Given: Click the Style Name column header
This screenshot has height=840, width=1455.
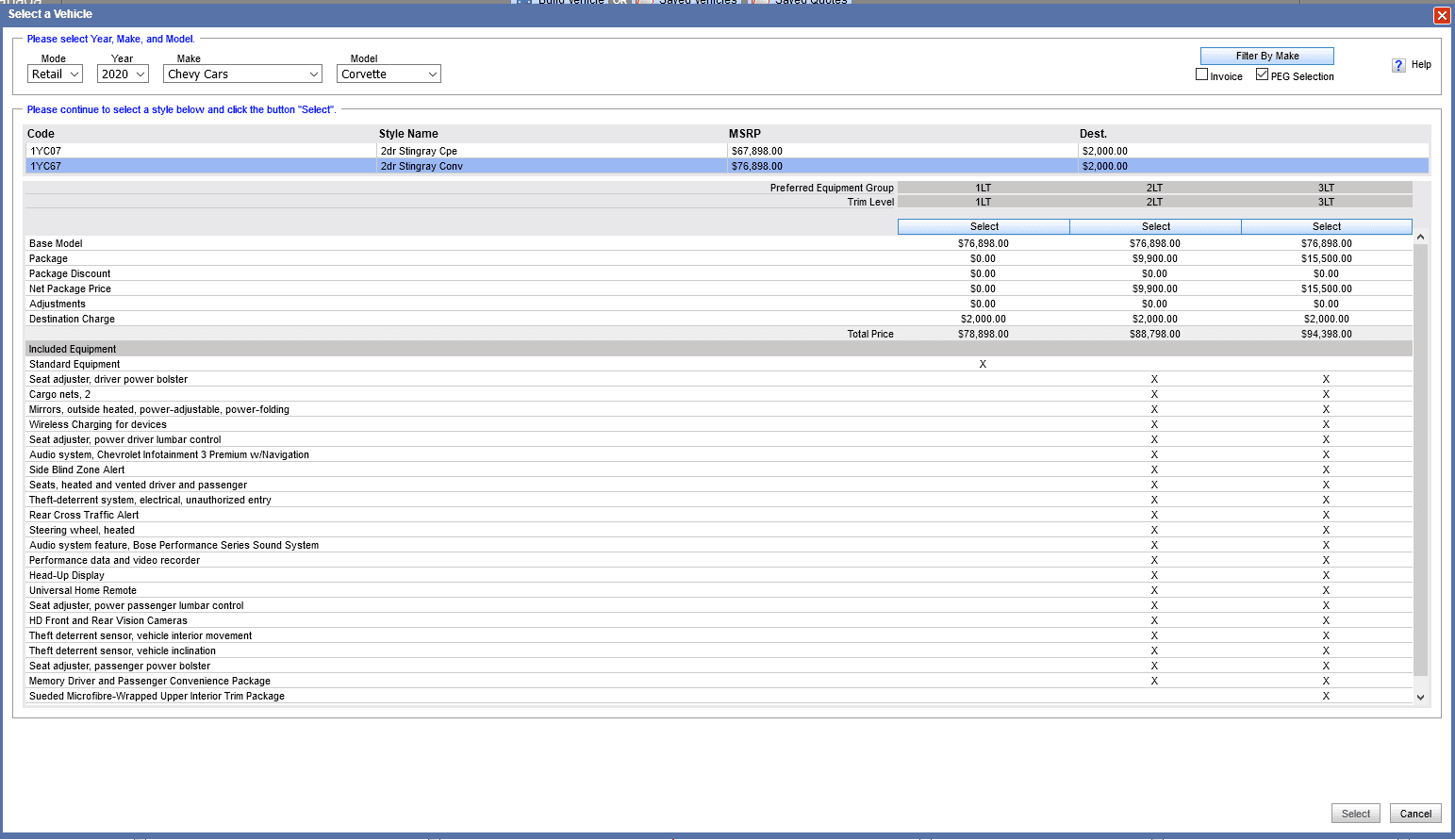Looking at the screenshot, I should (408, 134).
